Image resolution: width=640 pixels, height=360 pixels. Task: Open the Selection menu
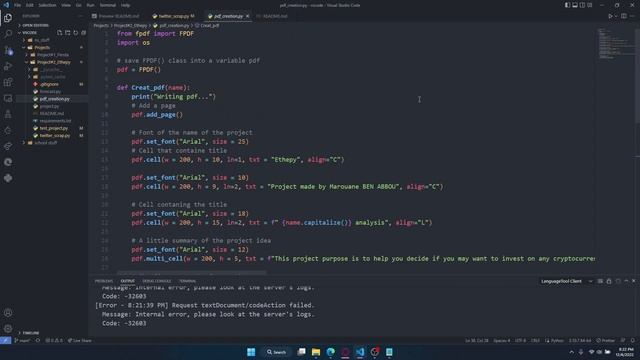(47, 5)
